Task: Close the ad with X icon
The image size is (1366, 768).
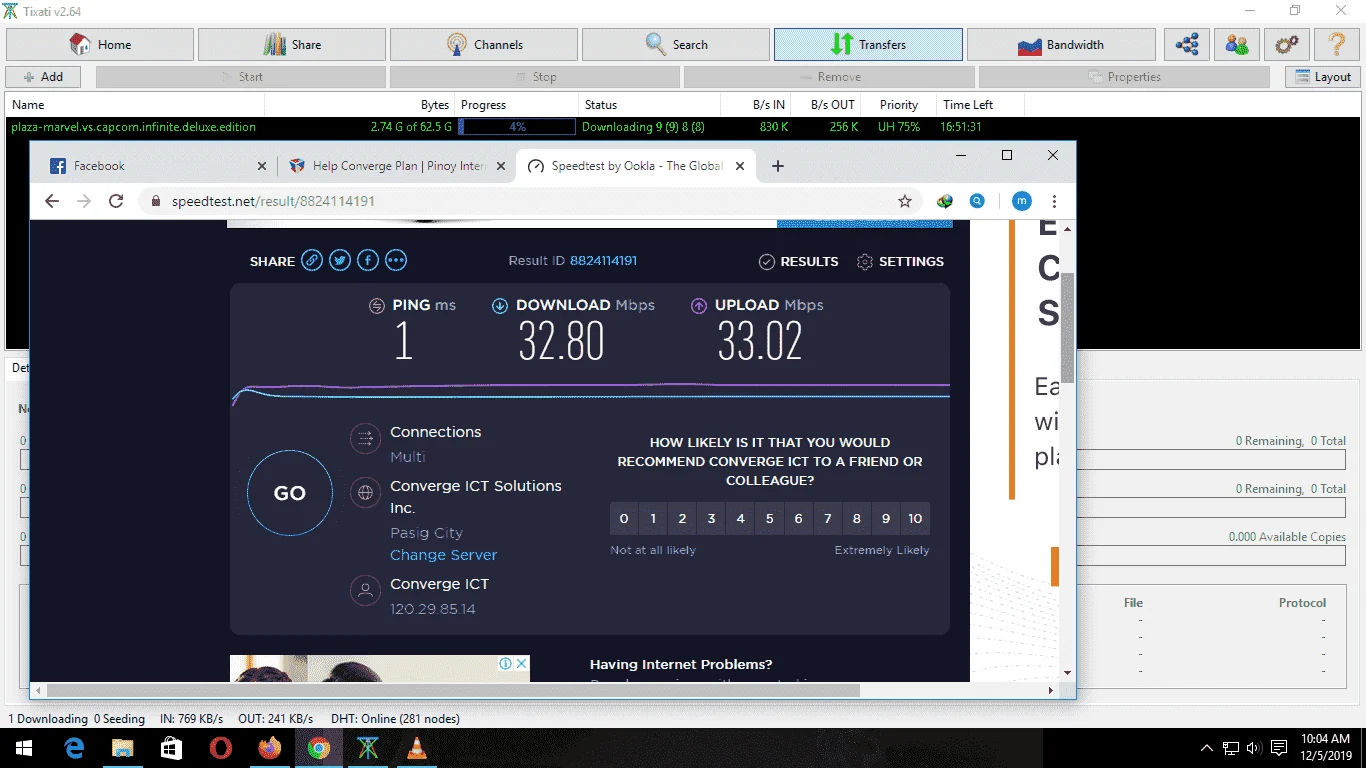Action: 521,664
